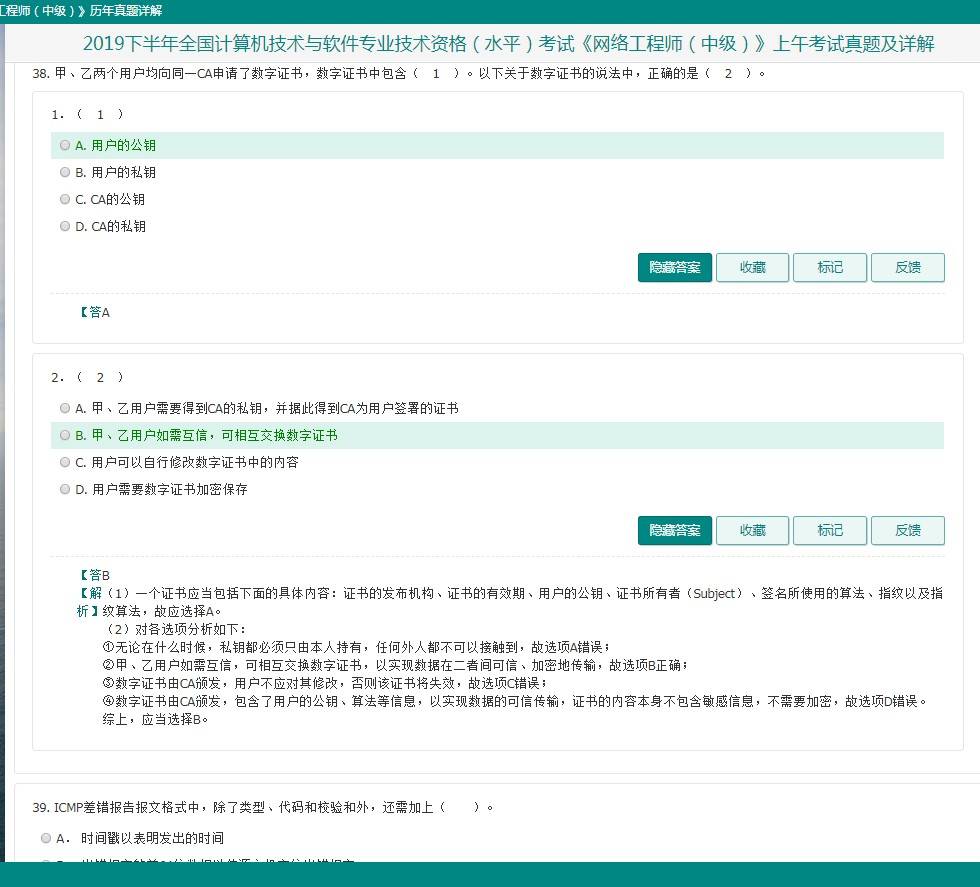This screenshot has width=980, height=887.
Task: Select option B 用户的私钥 radio button
Action: pos(65,172)
